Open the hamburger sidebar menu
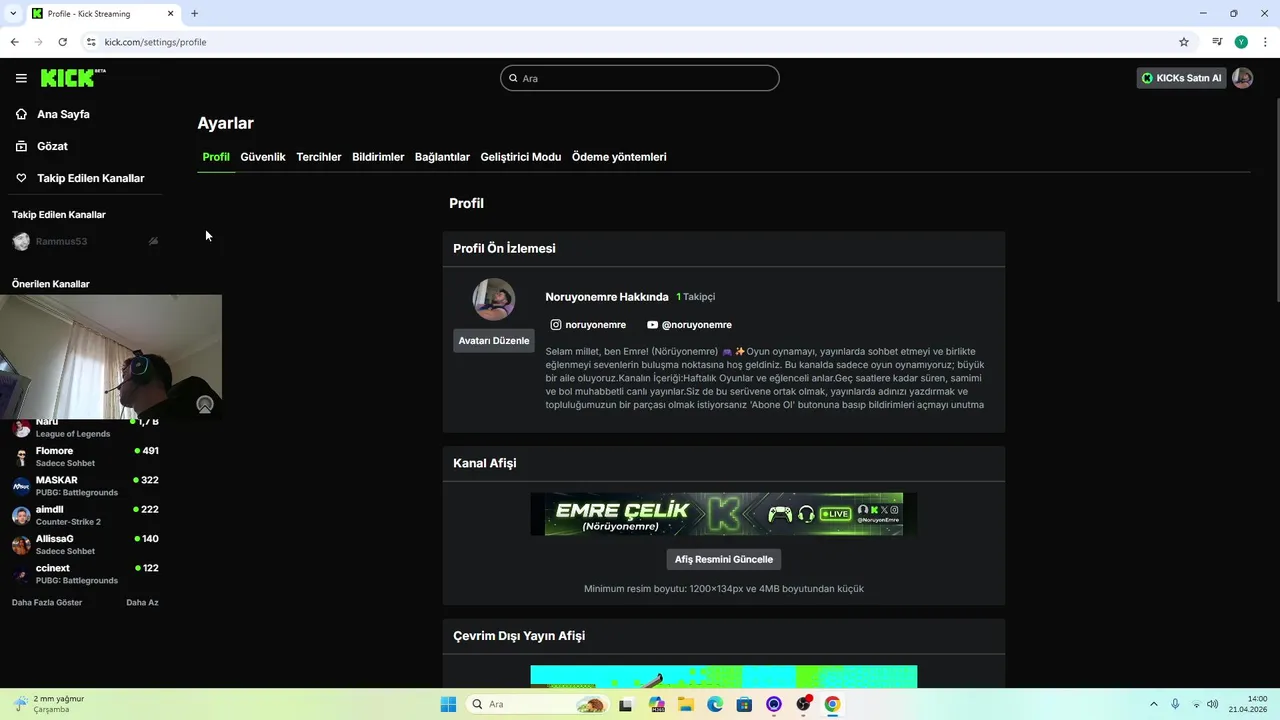The width and height of the screenshot is (1280, 720). click(21, 78)
